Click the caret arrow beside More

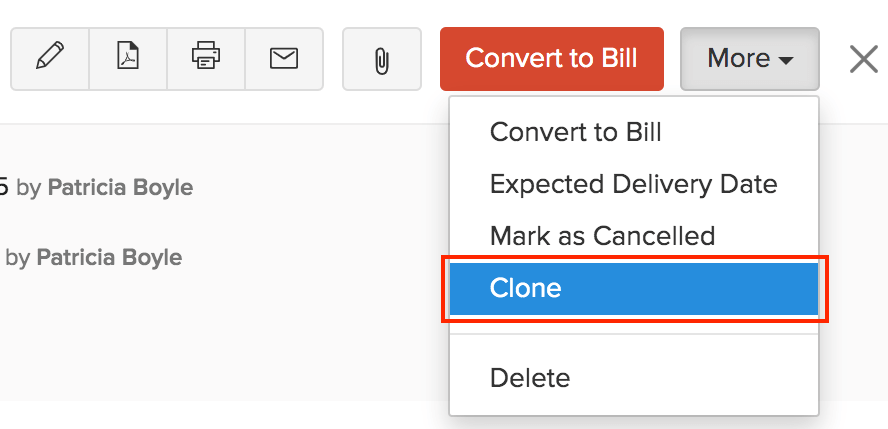(x=786, y=61)
